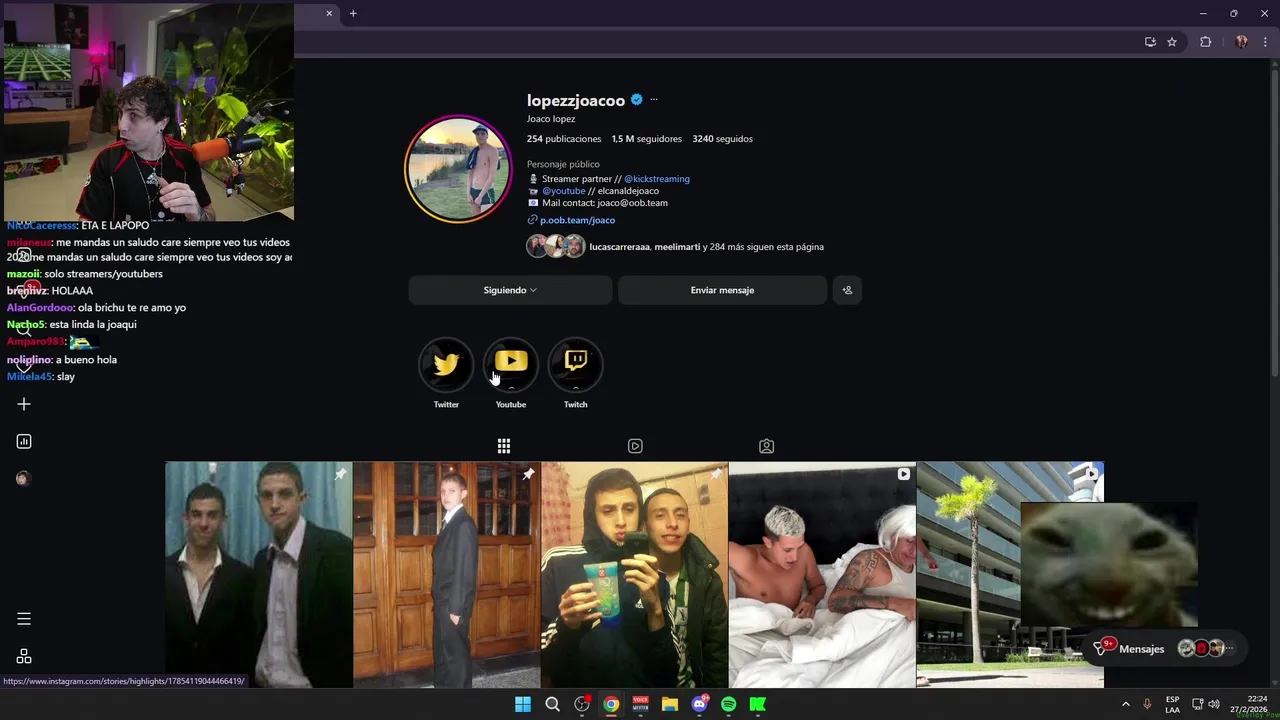
Task: Click Enviar mensaje button
Action: coord(722,290)
